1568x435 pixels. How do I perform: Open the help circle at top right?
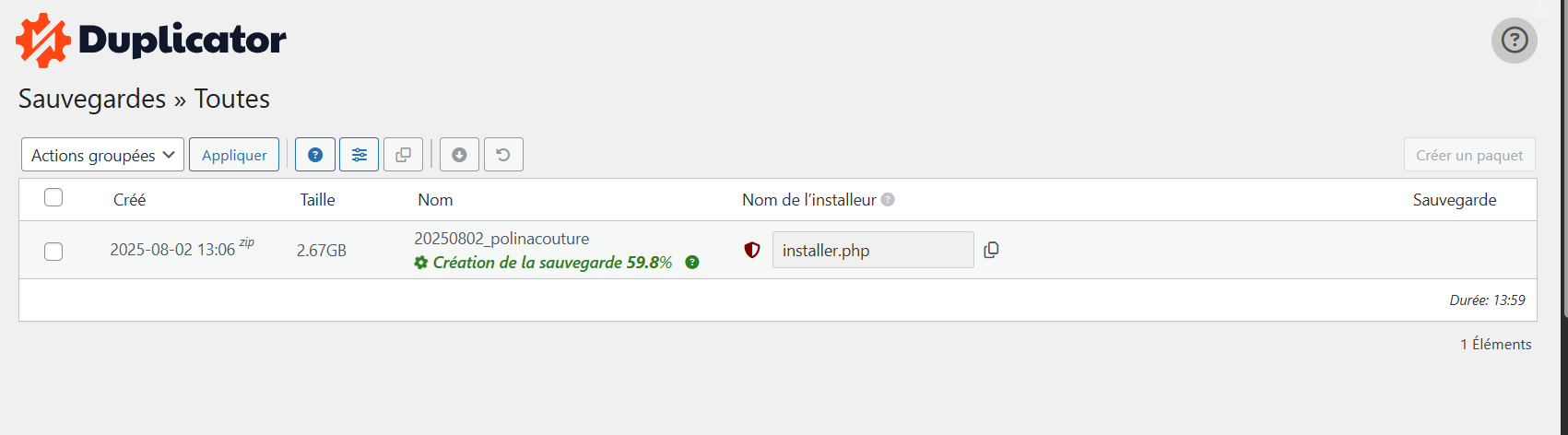[1514, 41]
